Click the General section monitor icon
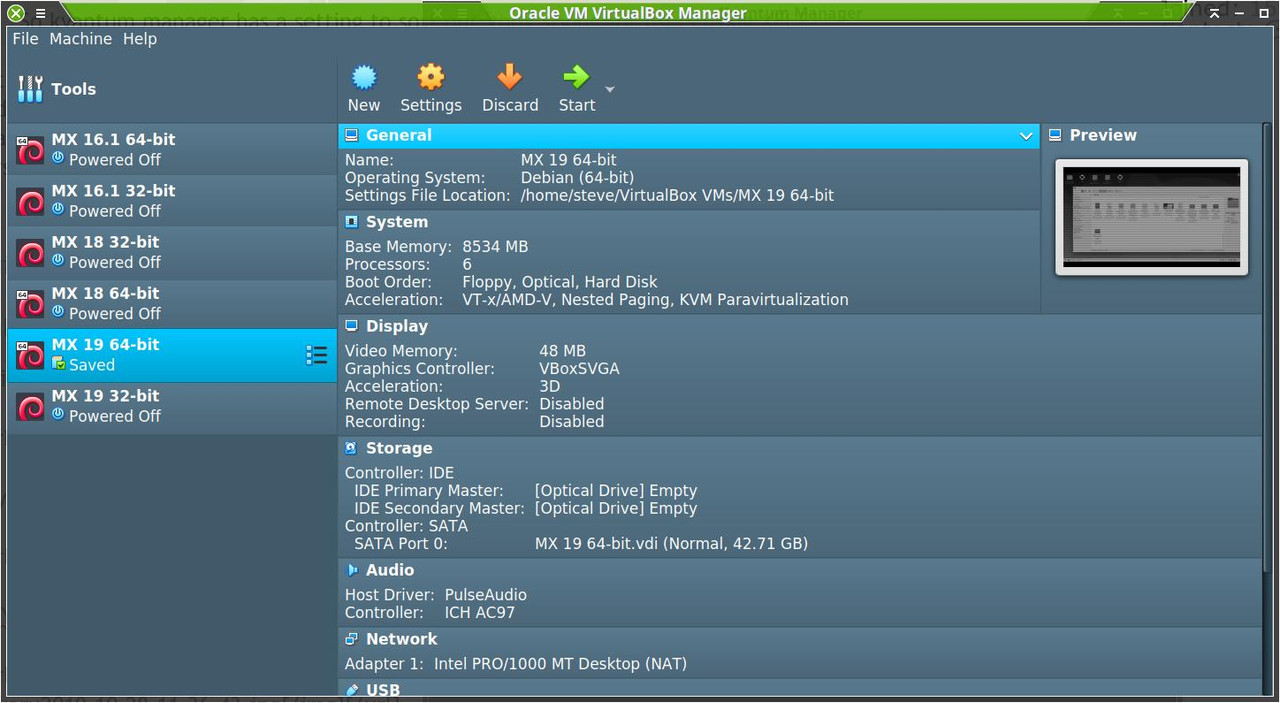This screenshot has height=703, width=1280. pyautogui.click(x=352, y=135)
